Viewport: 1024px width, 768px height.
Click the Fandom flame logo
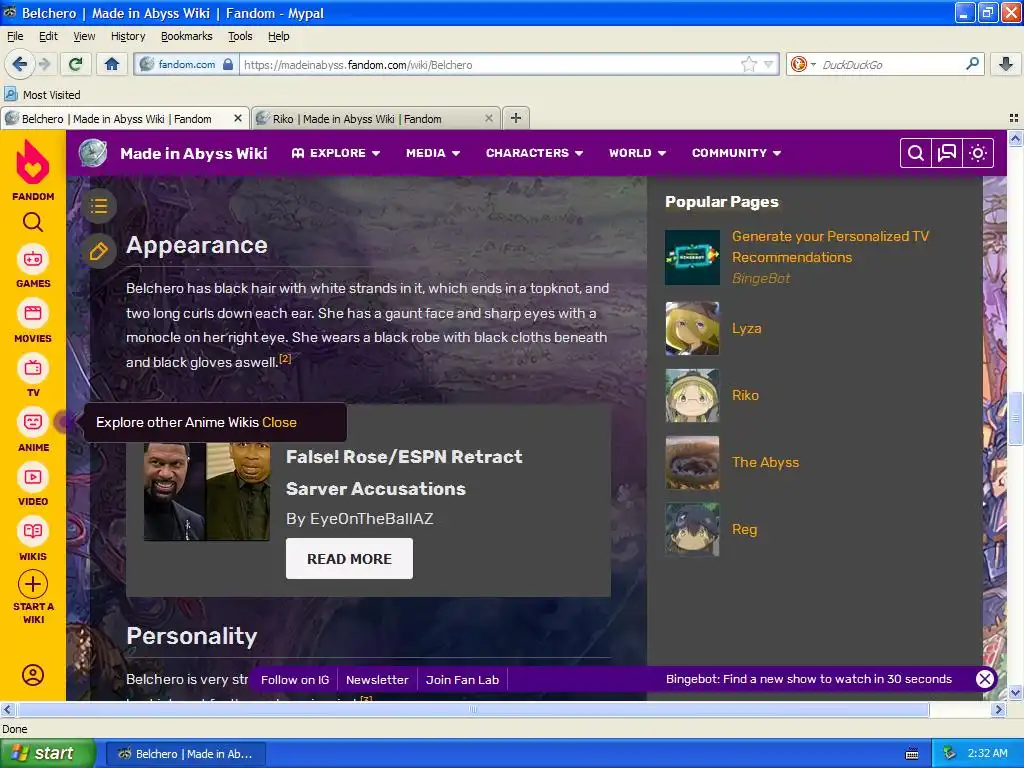point(33,162)
